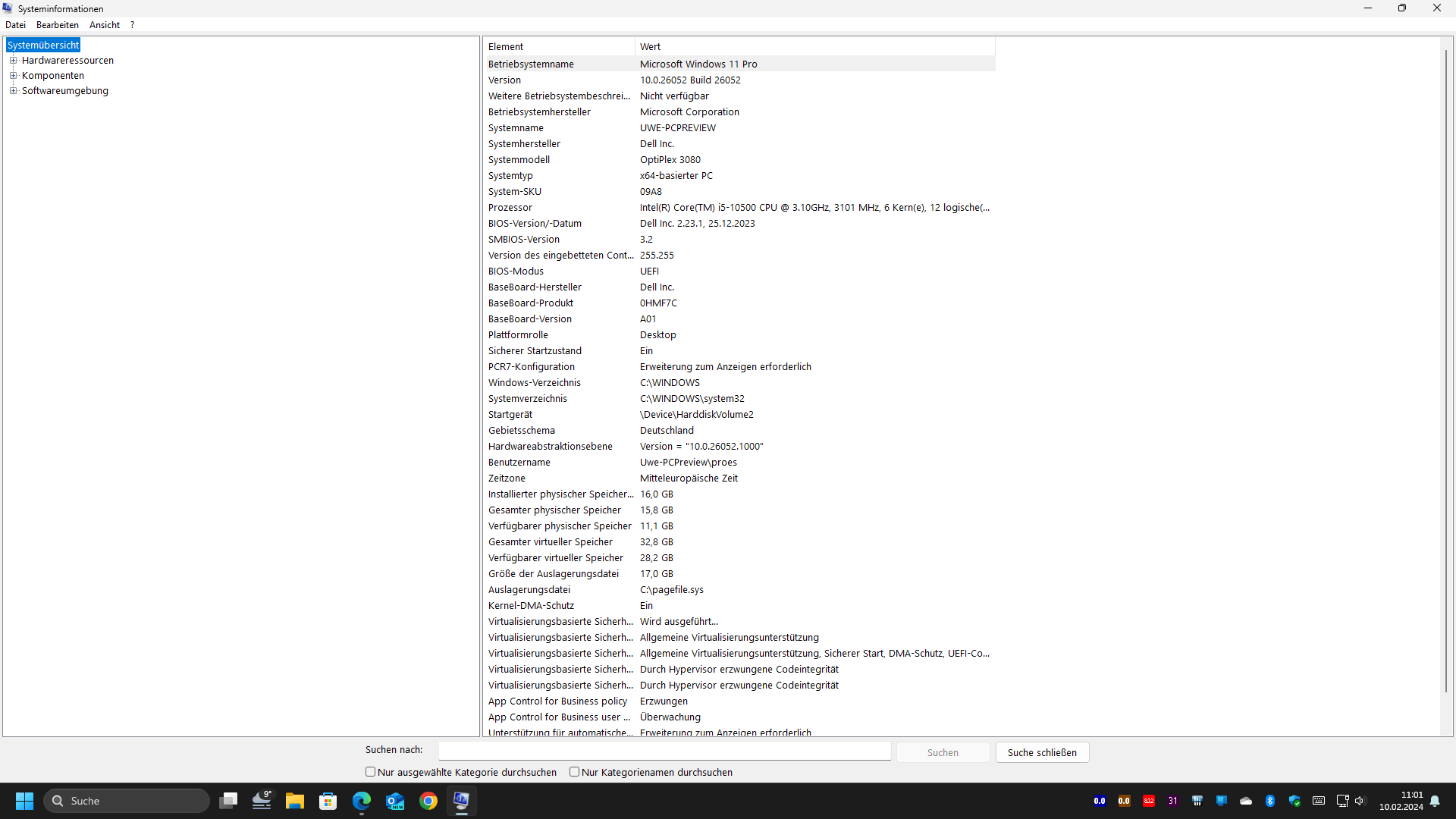Select the BIOS-Modus row
Viewport: 1456px width, 819px height.
click(739, 271)
